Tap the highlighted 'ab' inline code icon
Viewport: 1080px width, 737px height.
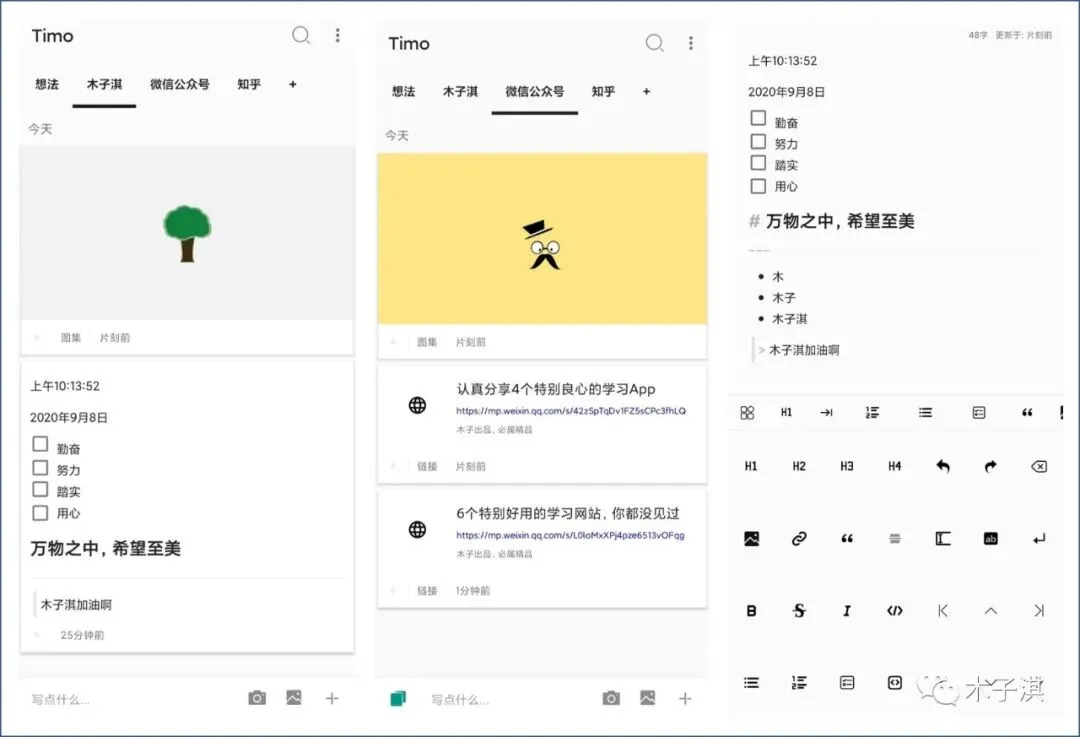[x=990, y=539]
